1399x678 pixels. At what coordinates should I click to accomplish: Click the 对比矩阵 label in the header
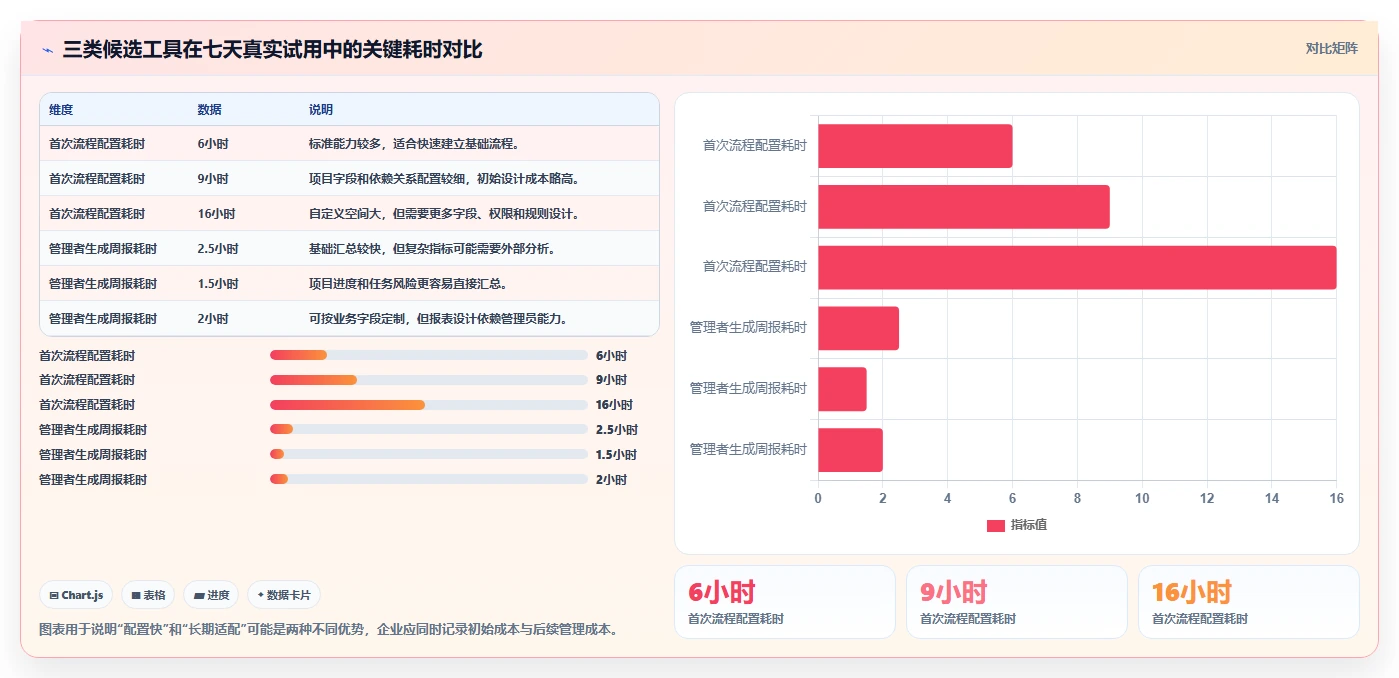1331,48
